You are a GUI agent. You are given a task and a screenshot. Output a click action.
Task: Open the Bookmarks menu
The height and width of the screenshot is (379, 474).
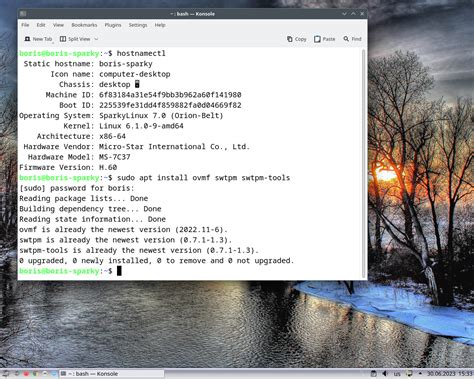(x=84, y=25)
